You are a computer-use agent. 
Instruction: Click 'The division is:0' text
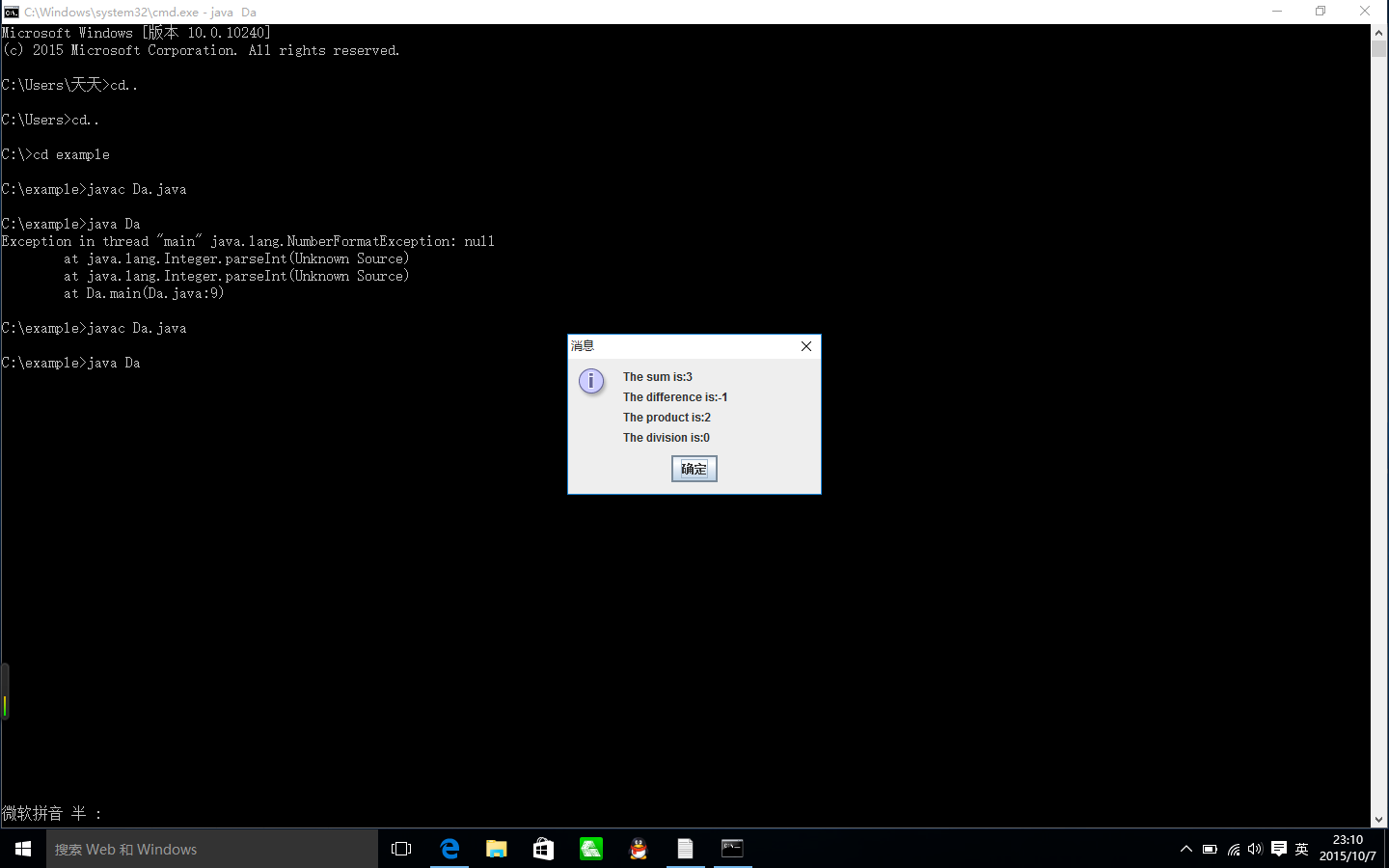(x=667, y=438)
